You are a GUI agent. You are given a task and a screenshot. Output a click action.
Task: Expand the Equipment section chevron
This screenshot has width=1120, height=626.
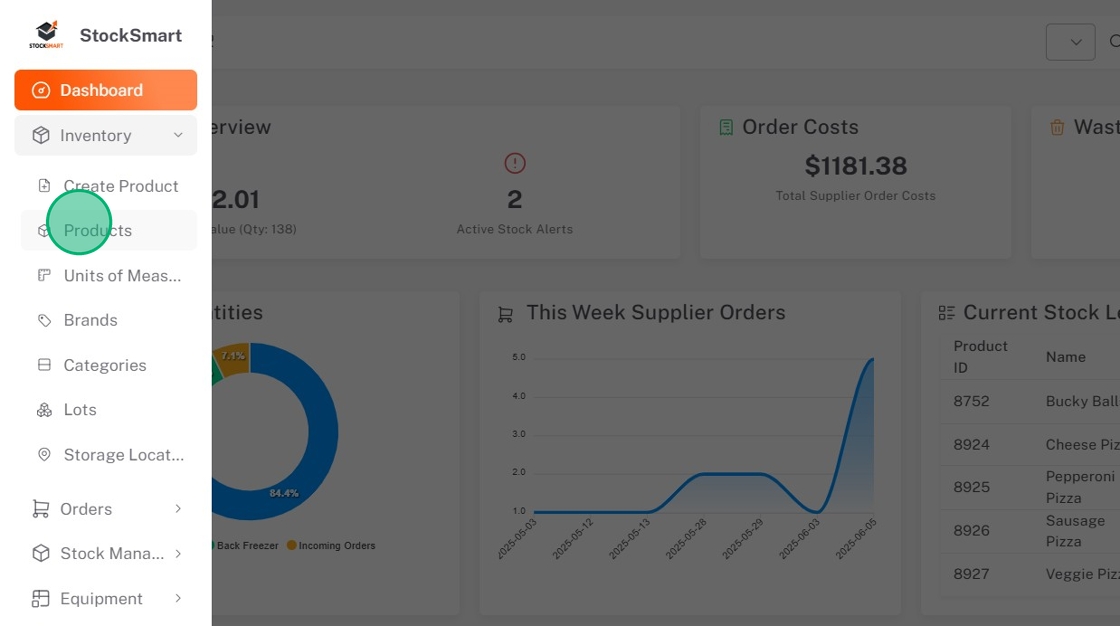click(178, 598)
